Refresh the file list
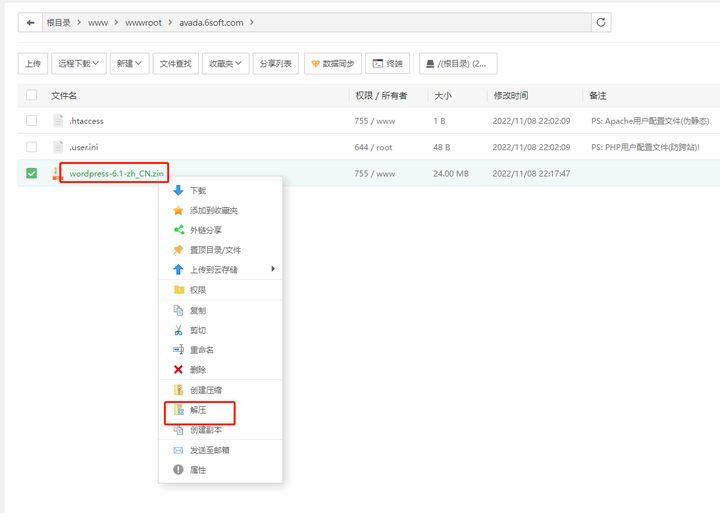Image resolution: width=720 pixels, height=513 pixels. [x=601, y=23]
